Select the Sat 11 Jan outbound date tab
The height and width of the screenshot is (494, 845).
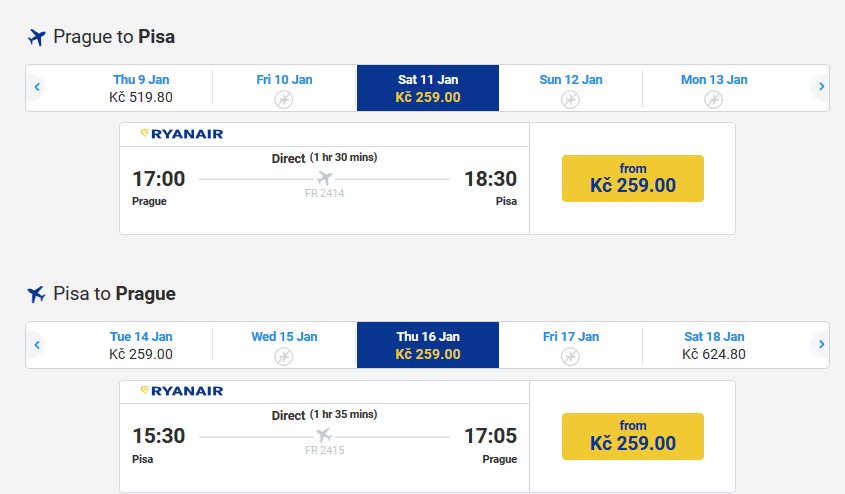click(x=428, y=88)
